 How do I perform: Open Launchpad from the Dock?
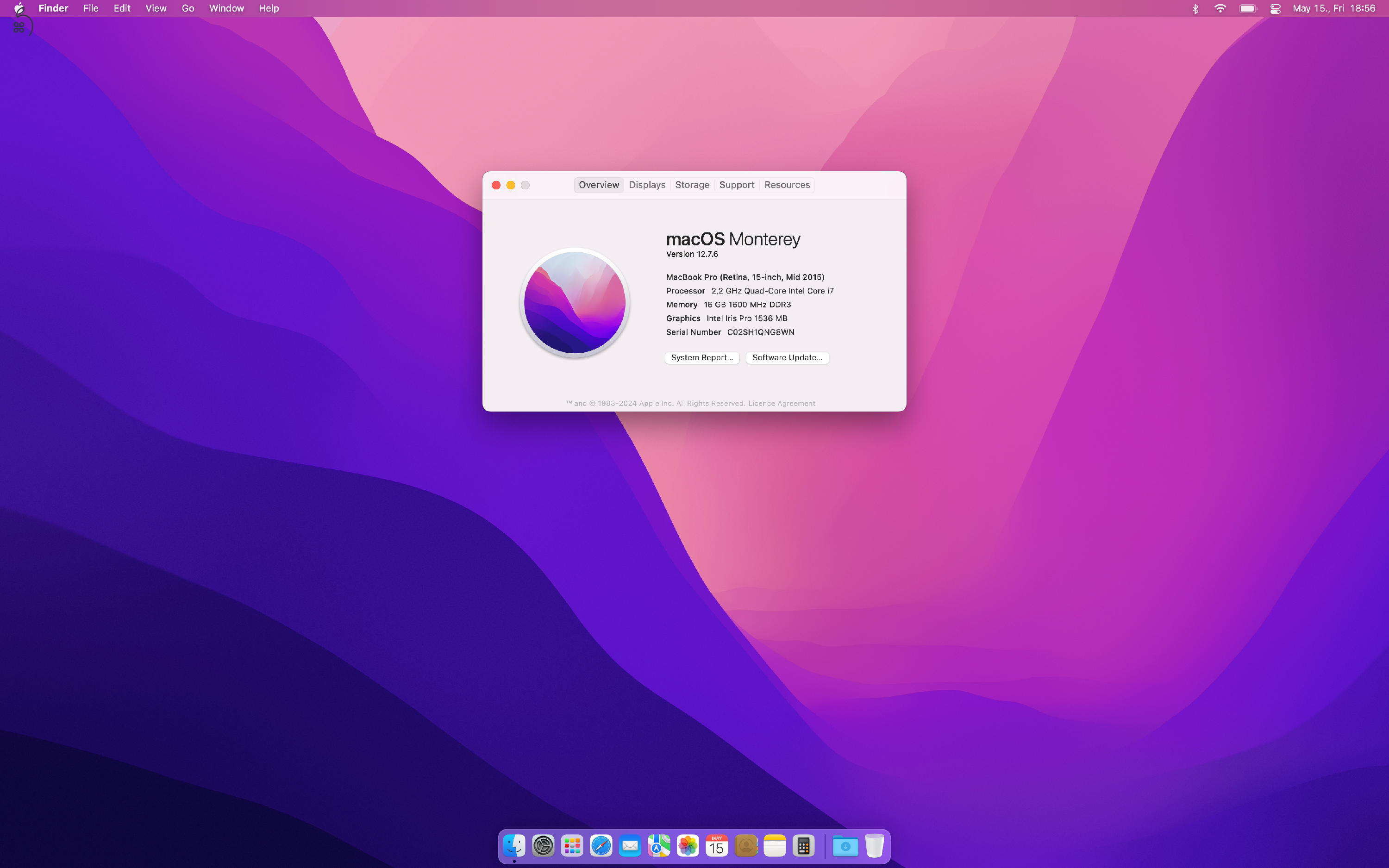(572, 846)
